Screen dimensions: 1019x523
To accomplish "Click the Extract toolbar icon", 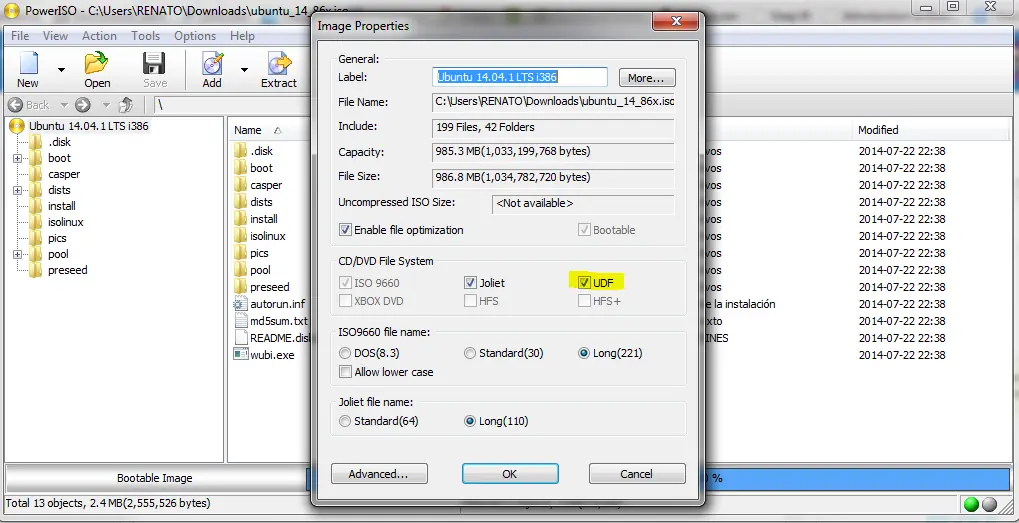I will pos(279,64).
